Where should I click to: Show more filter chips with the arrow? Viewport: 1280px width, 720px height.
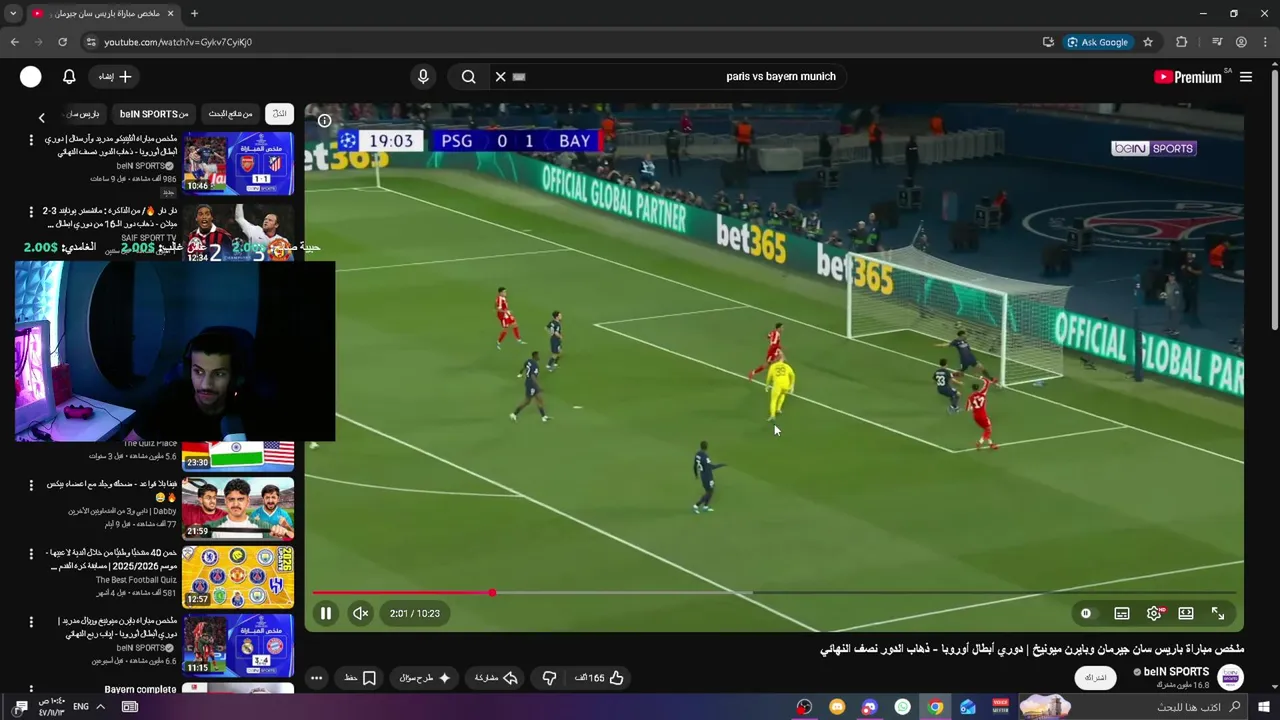coord(42,117)
